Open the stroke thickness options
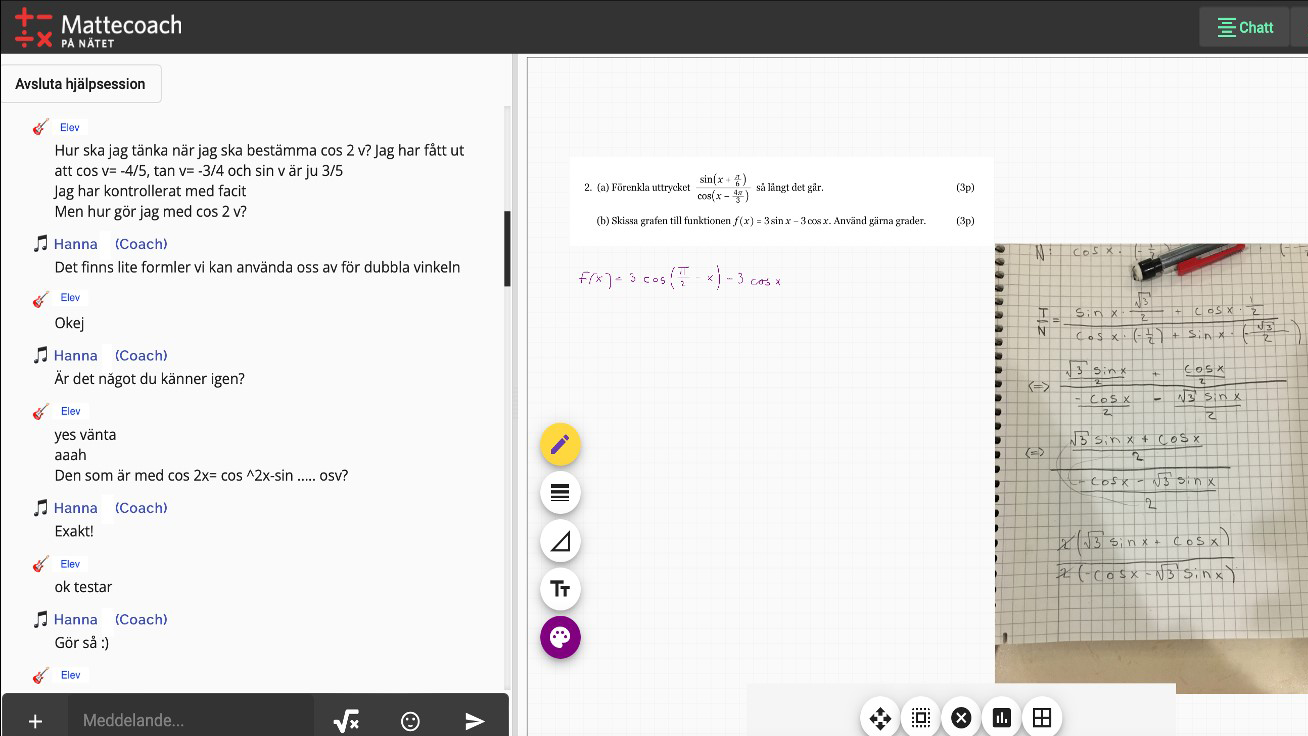 560,492
